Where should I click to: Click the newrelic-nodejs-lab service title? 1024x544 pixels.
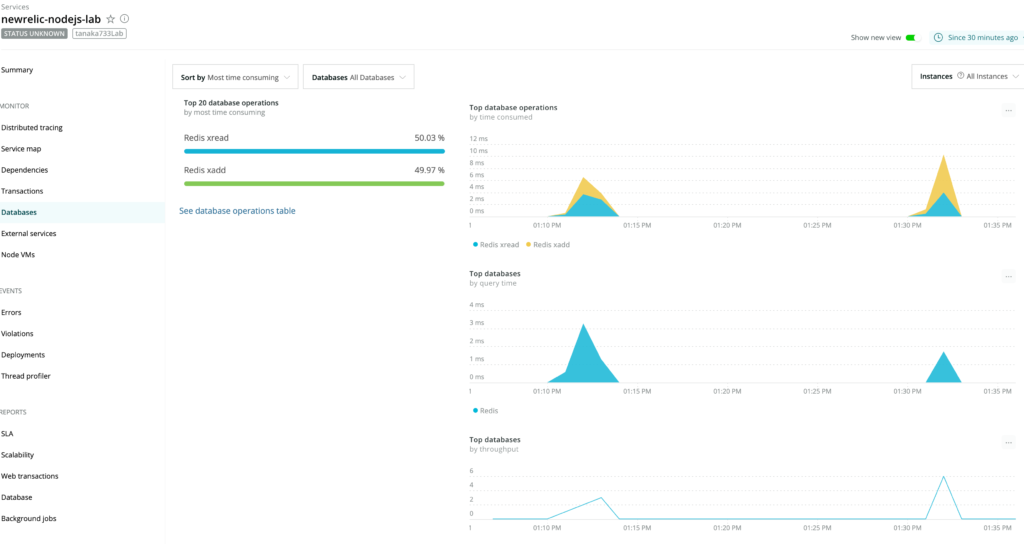tap(51, 19)
